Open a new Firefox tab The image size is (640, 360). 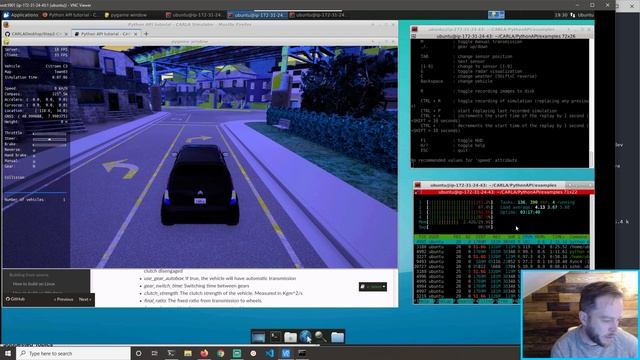pyautogui.click(x=146, y=34)
